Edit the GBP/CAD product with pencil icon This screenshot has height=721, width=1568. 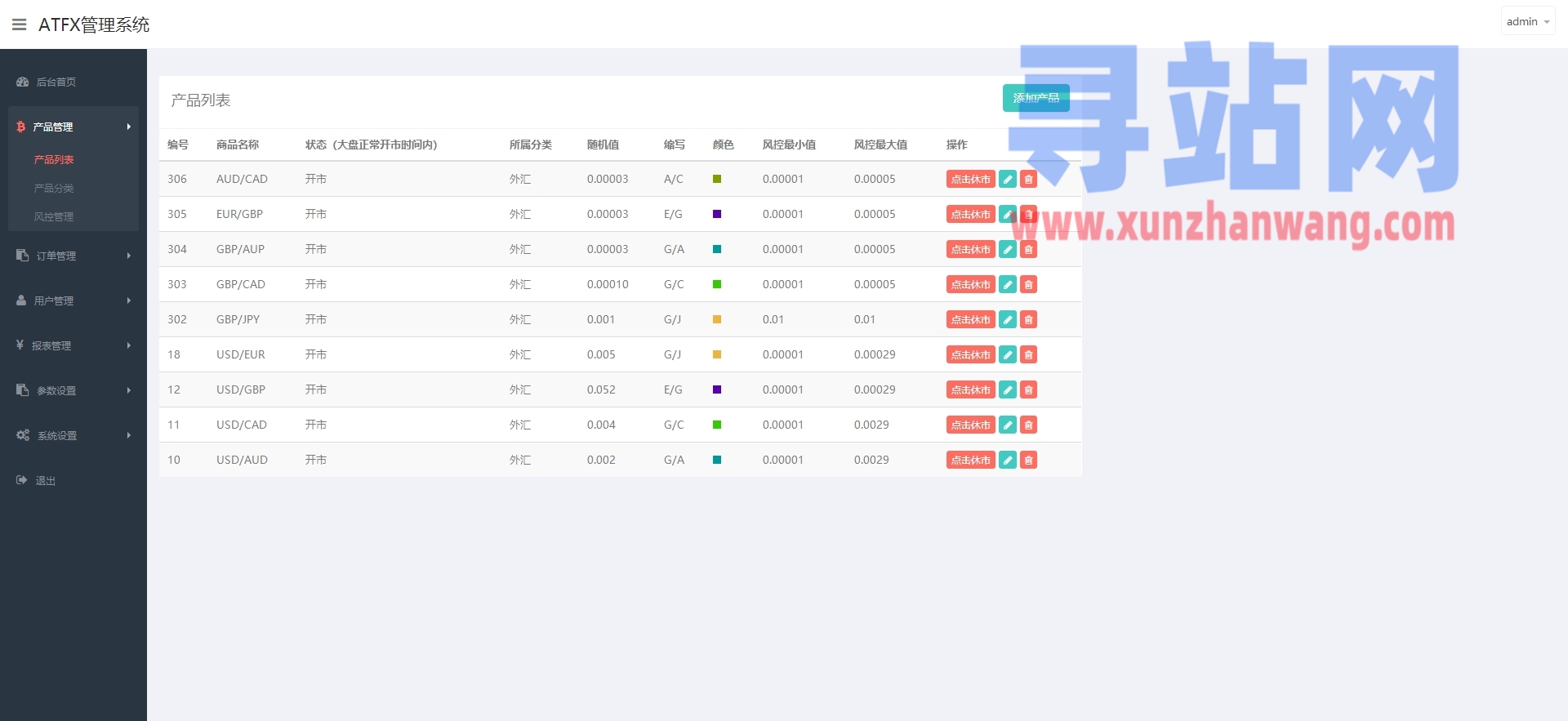[1008, 284]
